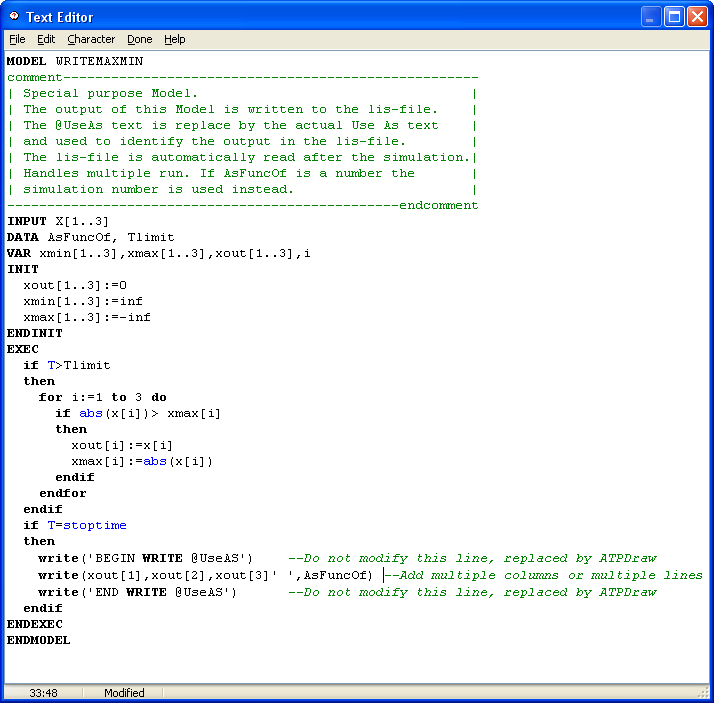714x703 pixels.
Task: Click the 'xout[i]:=x[i]' line
Action: coord(122,445)
